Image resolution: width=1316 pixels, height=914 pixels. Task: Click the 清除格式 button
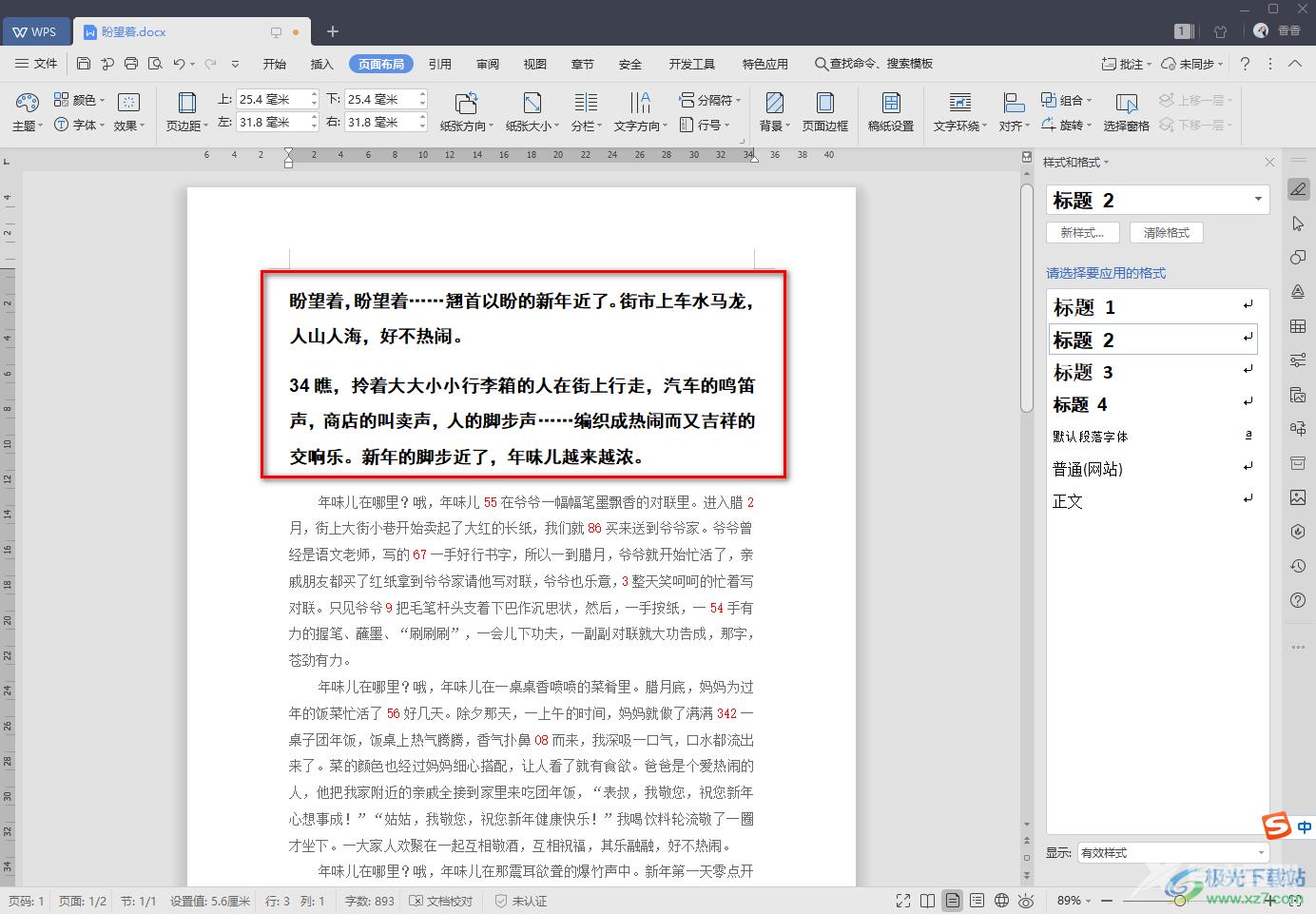pyautogui.click(x=1167, y=232)
